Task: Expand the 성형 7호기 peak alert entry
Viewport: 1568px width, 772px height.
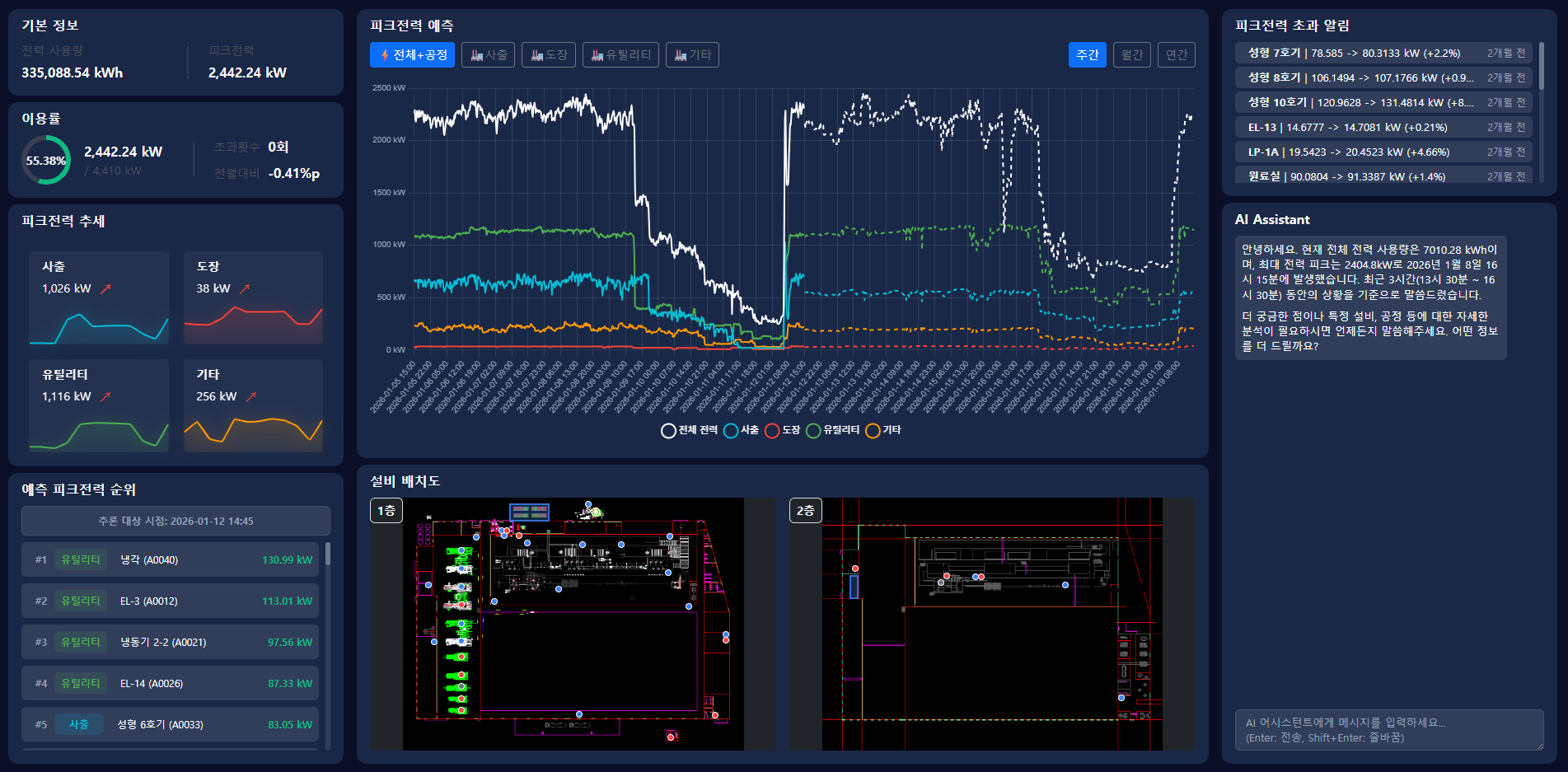Action: (x=1383, y=53)
